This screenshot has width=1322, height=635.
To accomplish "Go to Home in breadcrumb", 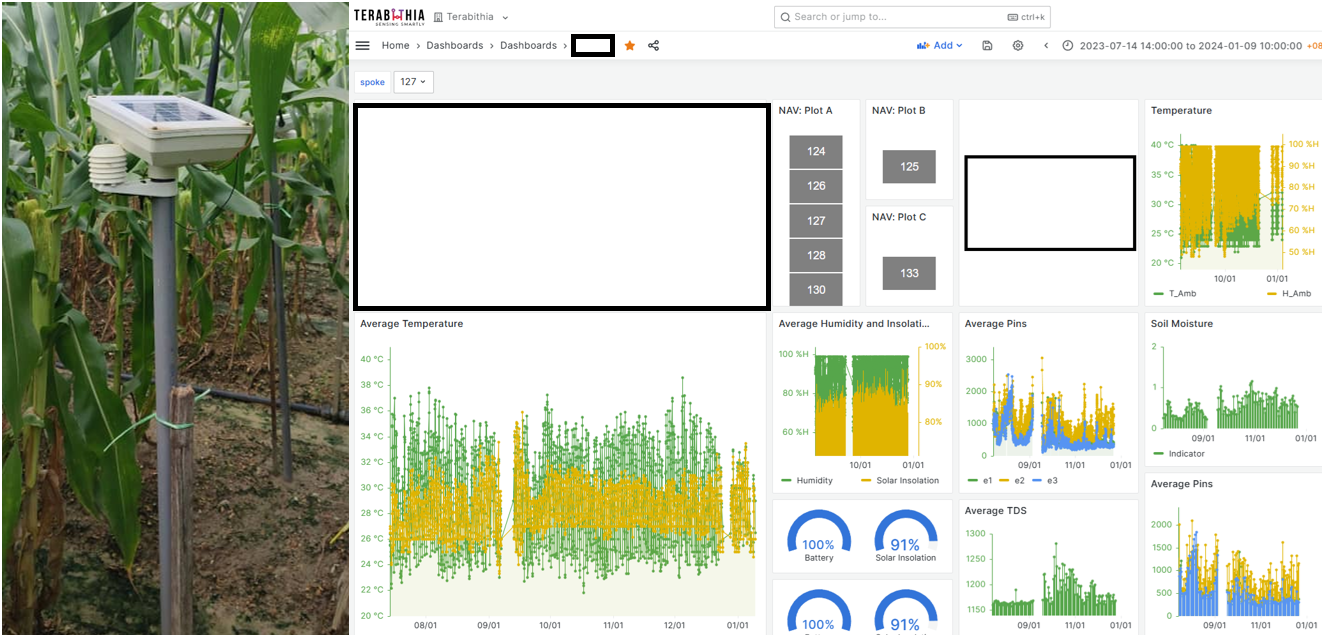I will click(x=395, y=46).
